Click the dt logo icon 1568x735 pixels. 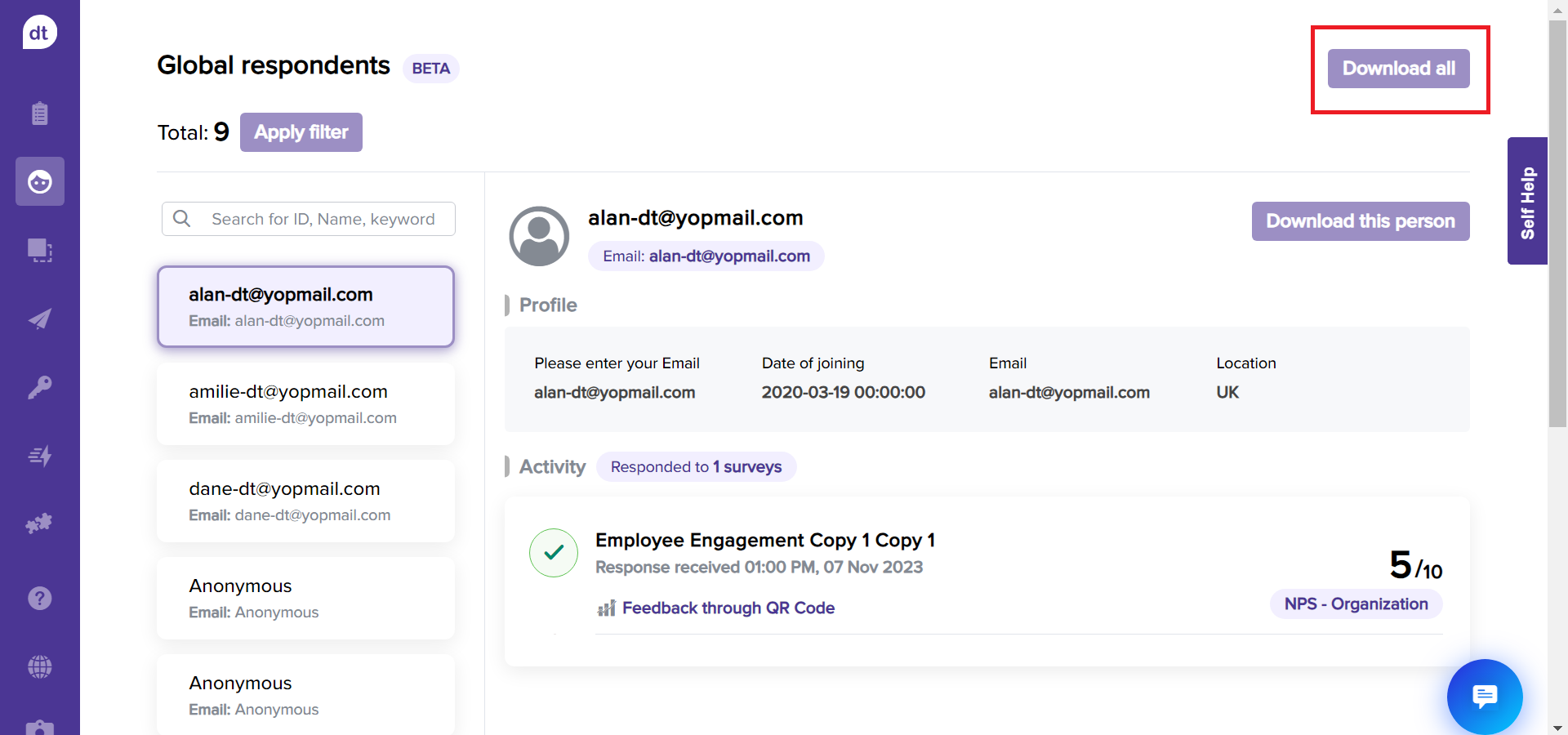click(39, 33)
